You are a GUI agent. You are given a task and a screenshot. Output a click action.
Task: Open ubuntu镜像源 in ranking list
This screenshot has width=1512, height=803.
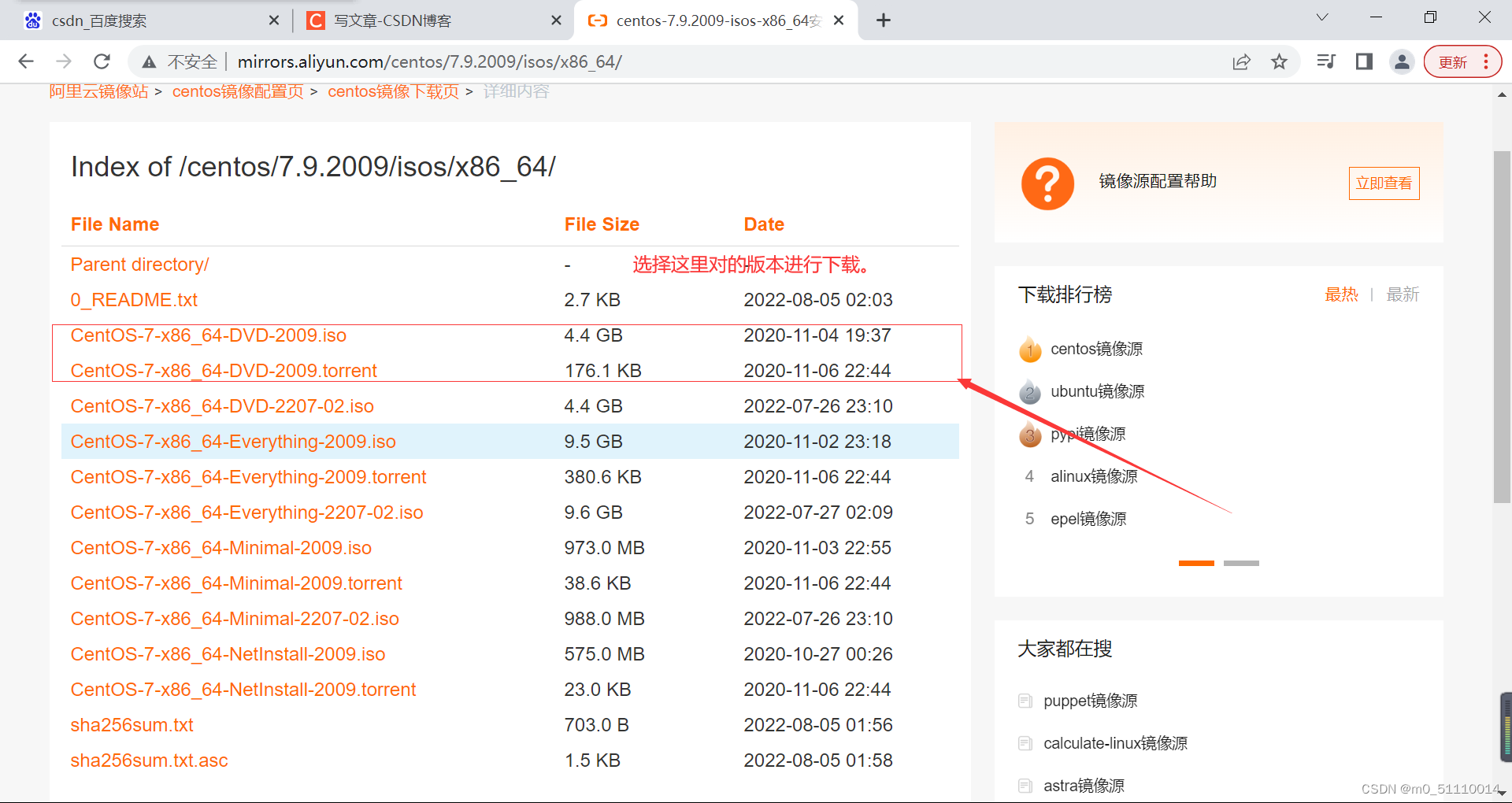1097,391
